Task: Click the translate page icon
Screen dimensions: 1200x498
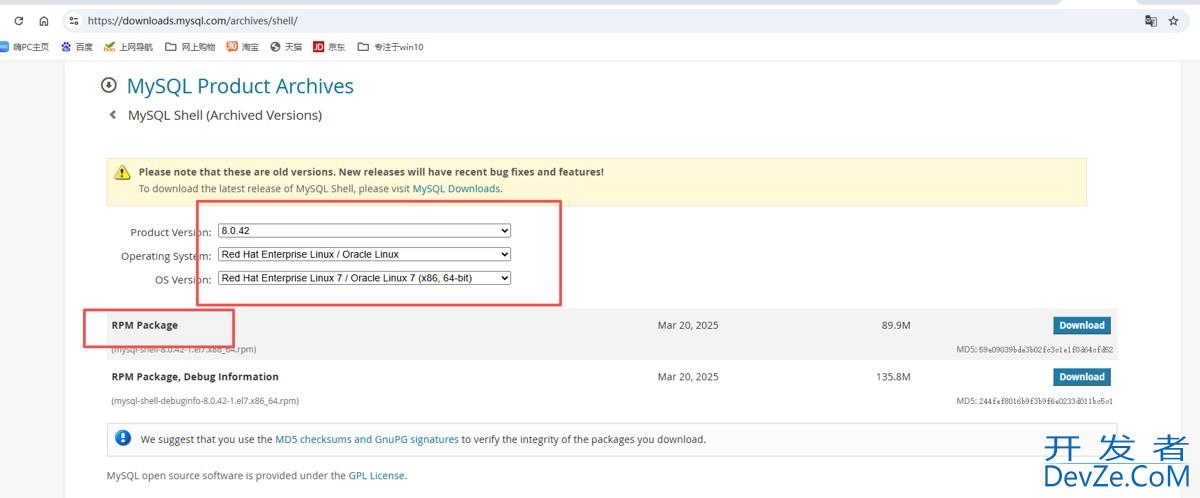Action: [1151, 20]
